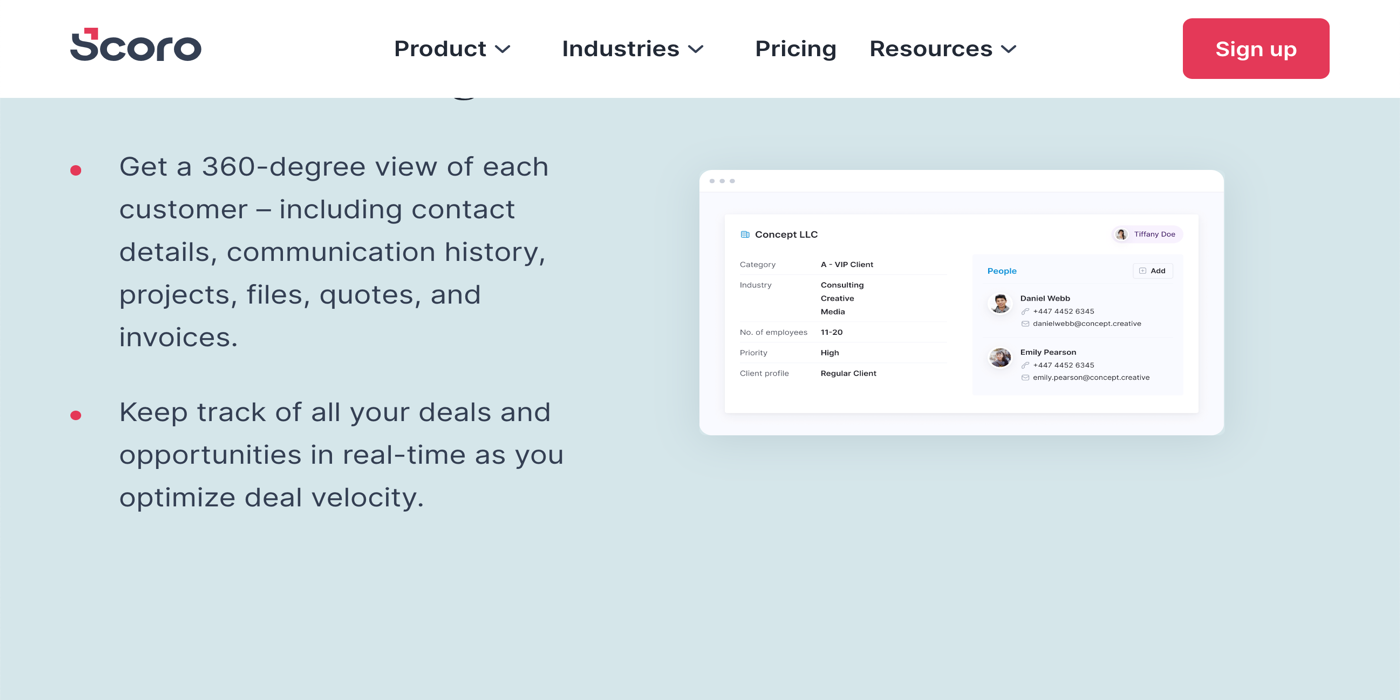1400x700 pixels.
Task: Click the Concept LLC company icon
Action: [745, 235]
